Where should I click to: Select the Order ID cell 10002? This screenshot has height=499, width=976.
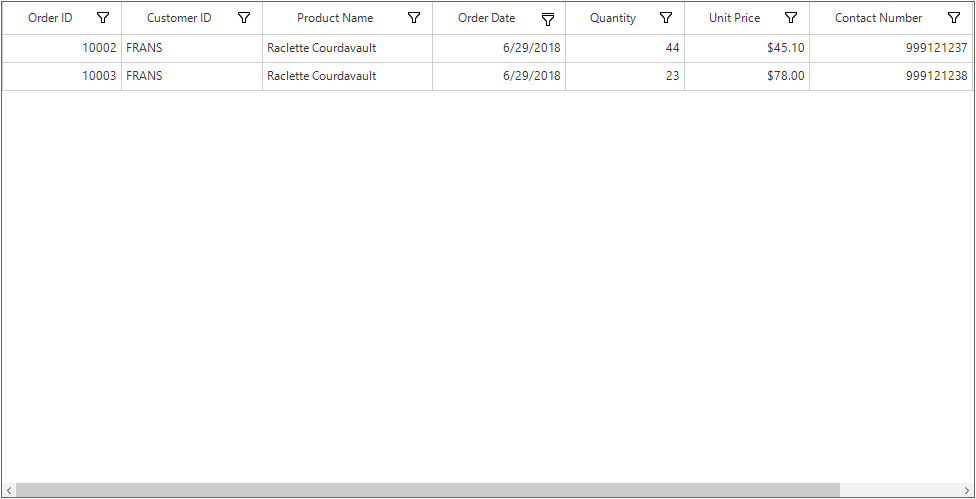click(62, 48)
